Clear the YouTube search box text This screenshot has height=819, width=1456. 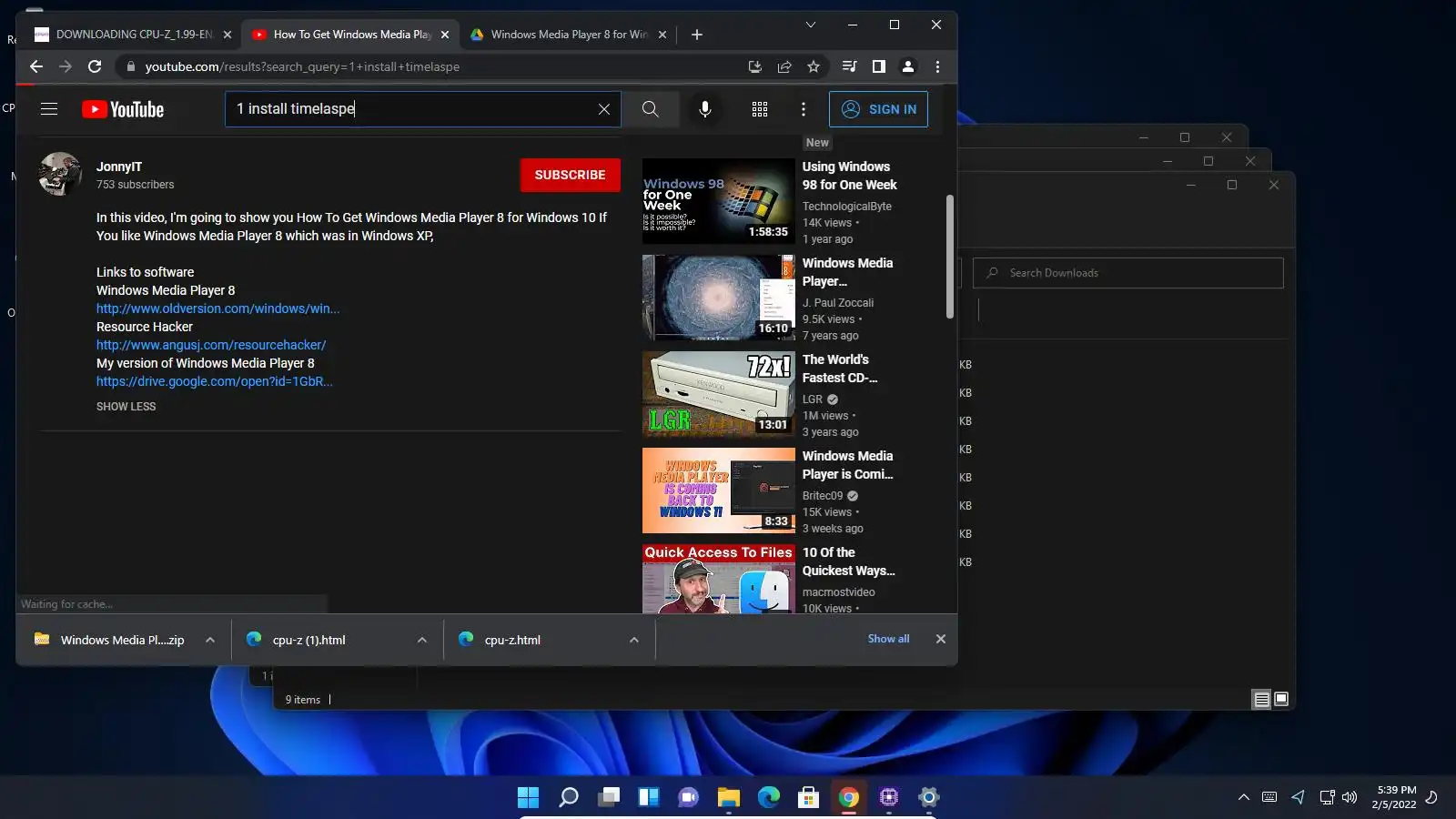(604, 109)
